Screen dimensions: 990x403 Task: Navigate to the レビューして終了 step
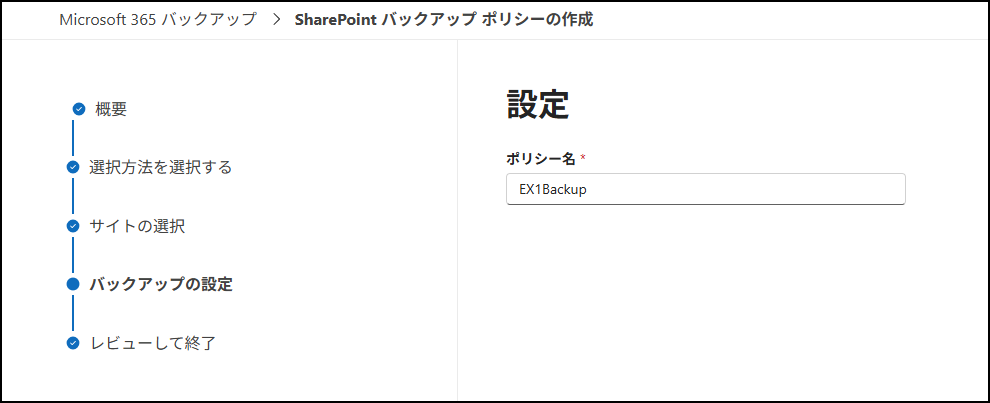click(152, 343)
